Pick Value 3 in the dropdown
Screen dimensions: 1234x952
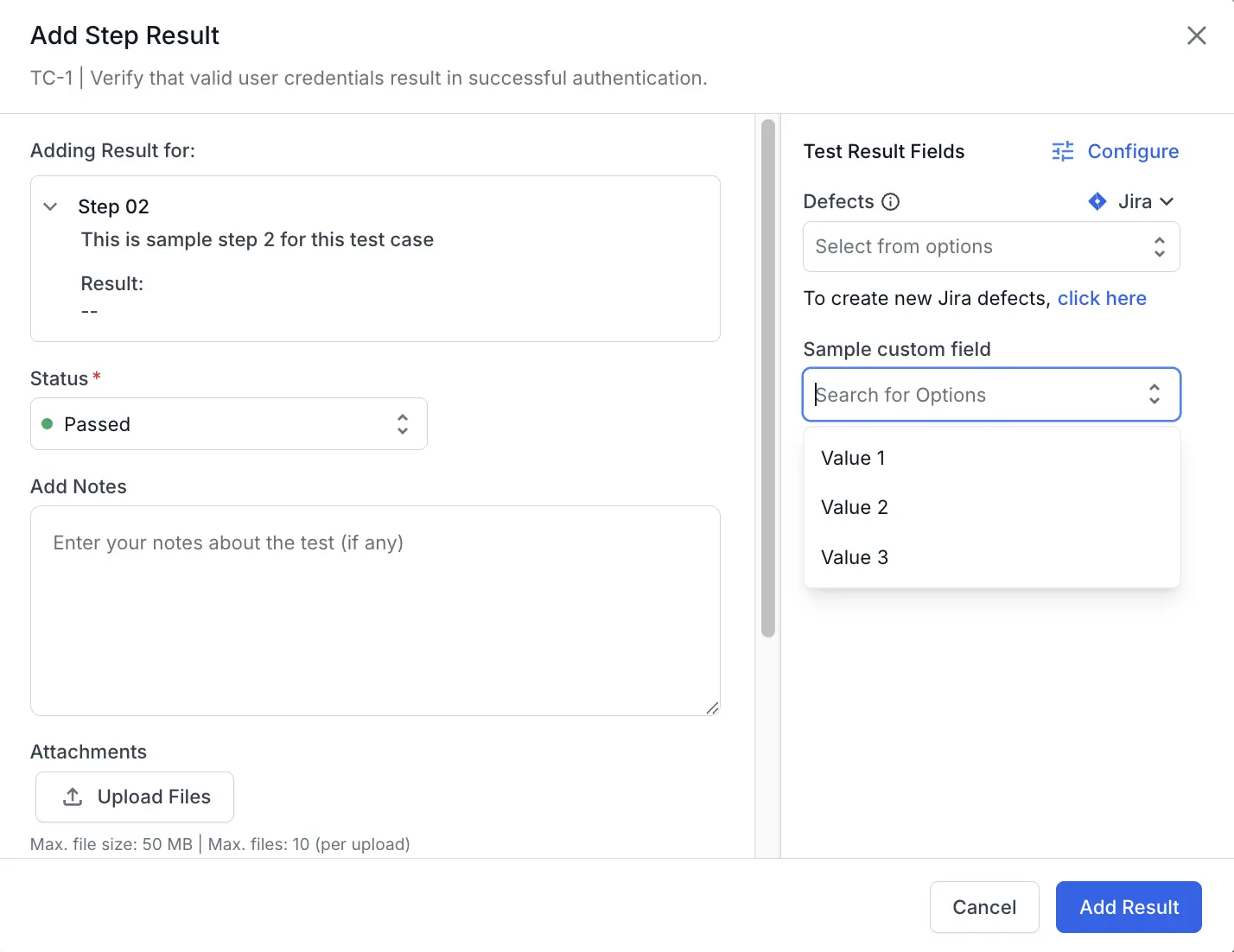click(x=854, y=557)
